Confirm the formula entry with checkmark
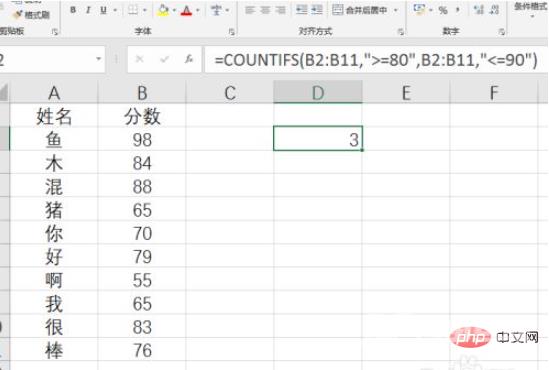This screenshot has height=370, width=549. 164,59
